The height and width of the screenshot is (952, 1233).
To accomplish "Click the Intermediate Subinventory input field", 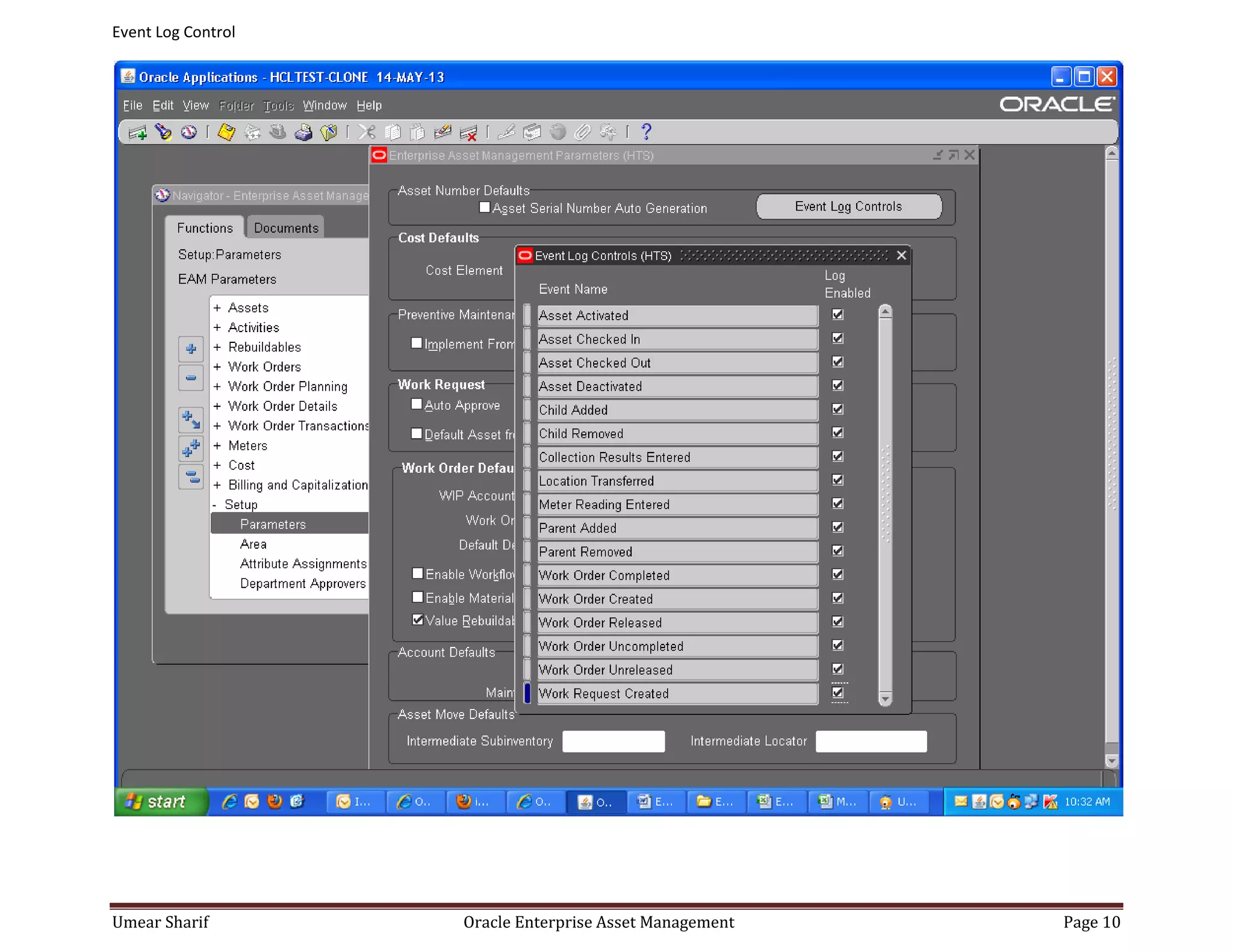I will [613, 741].
